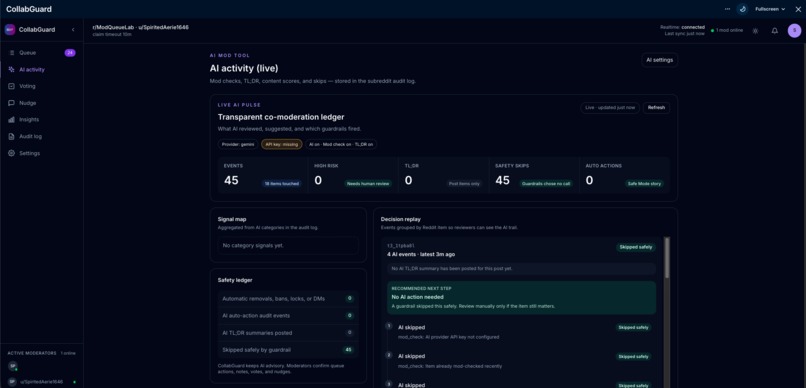
Task: Click the 'Guardrails chose no call' tag
Action: 546,183
